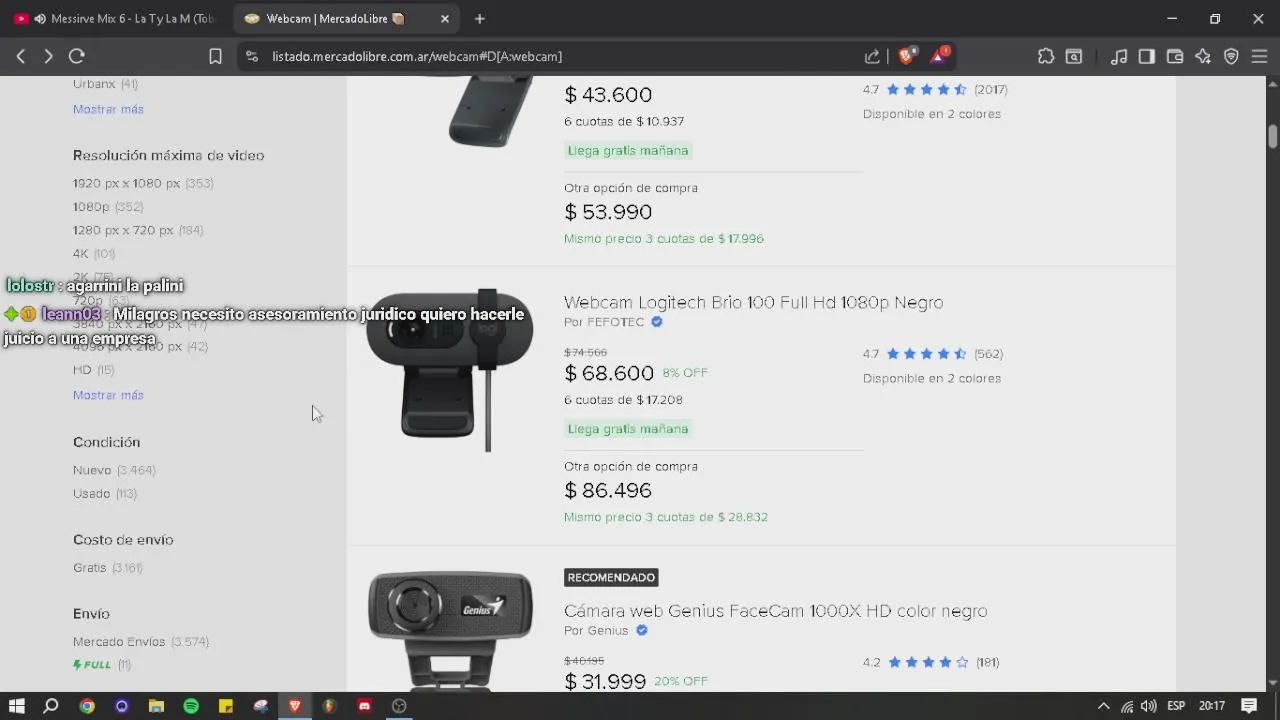This screenshot has width=1280, height=720.
Task: Click $ 53.990 other purchase option
Action: [608, 212]
